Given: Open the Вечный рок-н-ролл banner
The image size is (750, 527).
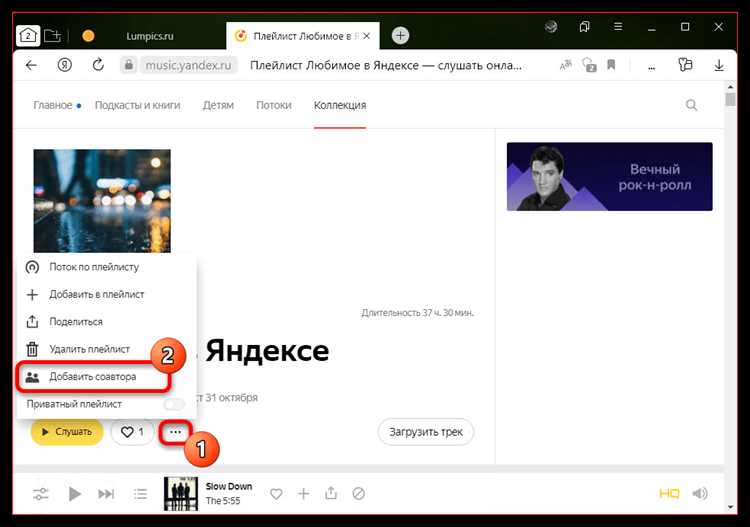Looking at the screenshot, I should (609, 176).
